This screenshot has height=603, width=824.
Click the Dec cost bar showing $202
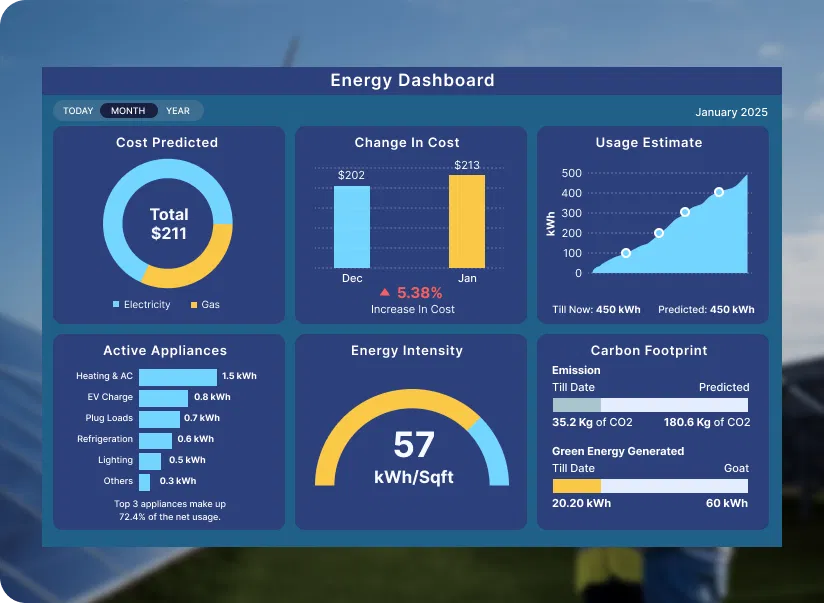click(351, 227)
